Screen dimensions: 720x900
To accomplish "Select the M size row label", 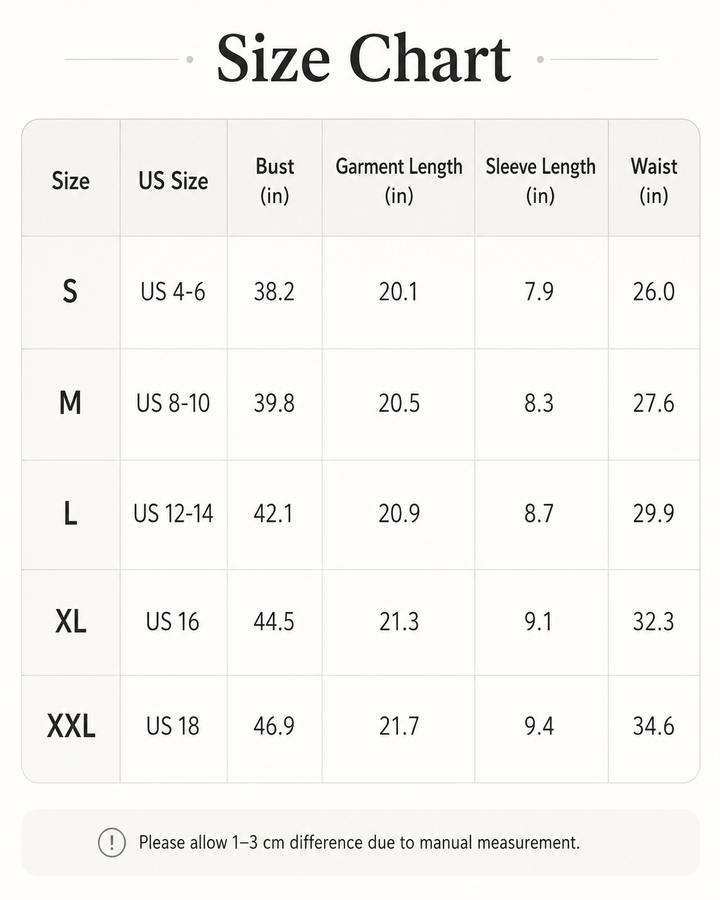I will (70, 403).
